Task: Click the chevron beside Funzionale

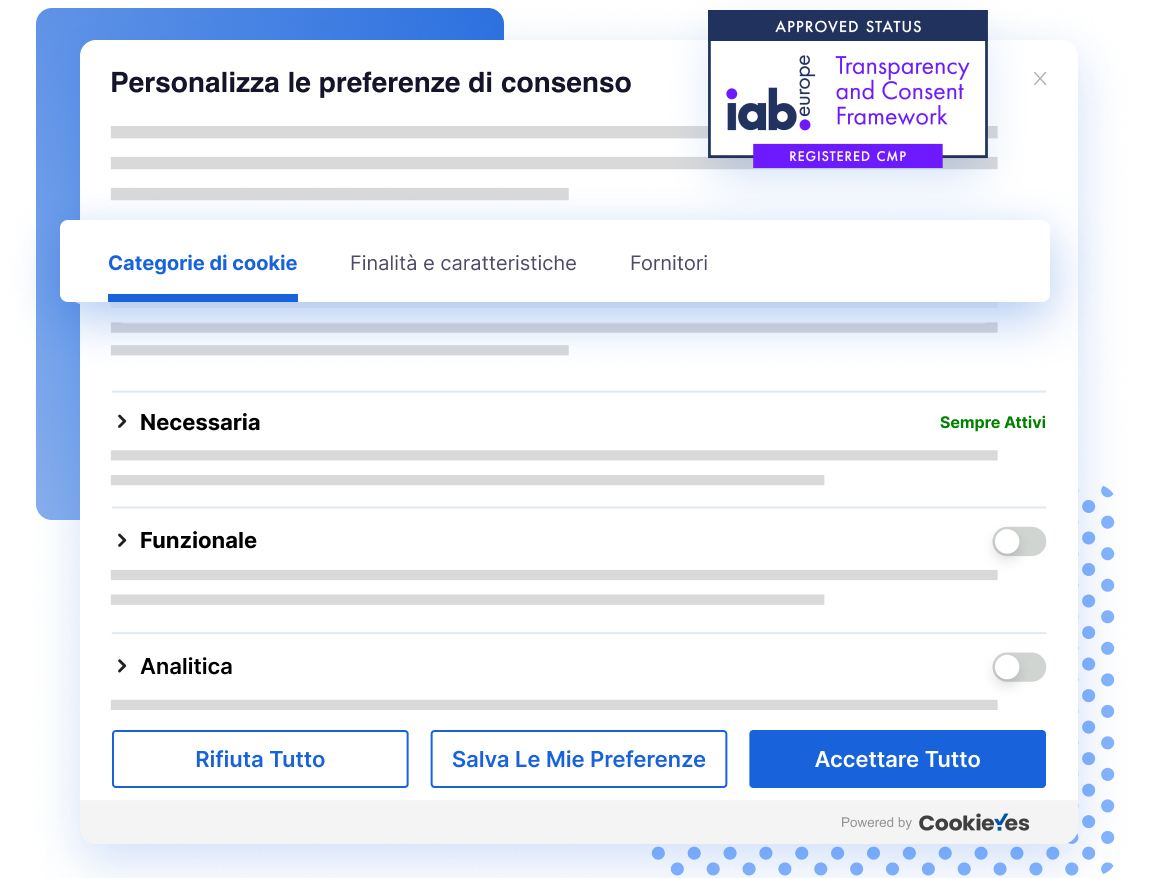Action: tap(123, 541)
